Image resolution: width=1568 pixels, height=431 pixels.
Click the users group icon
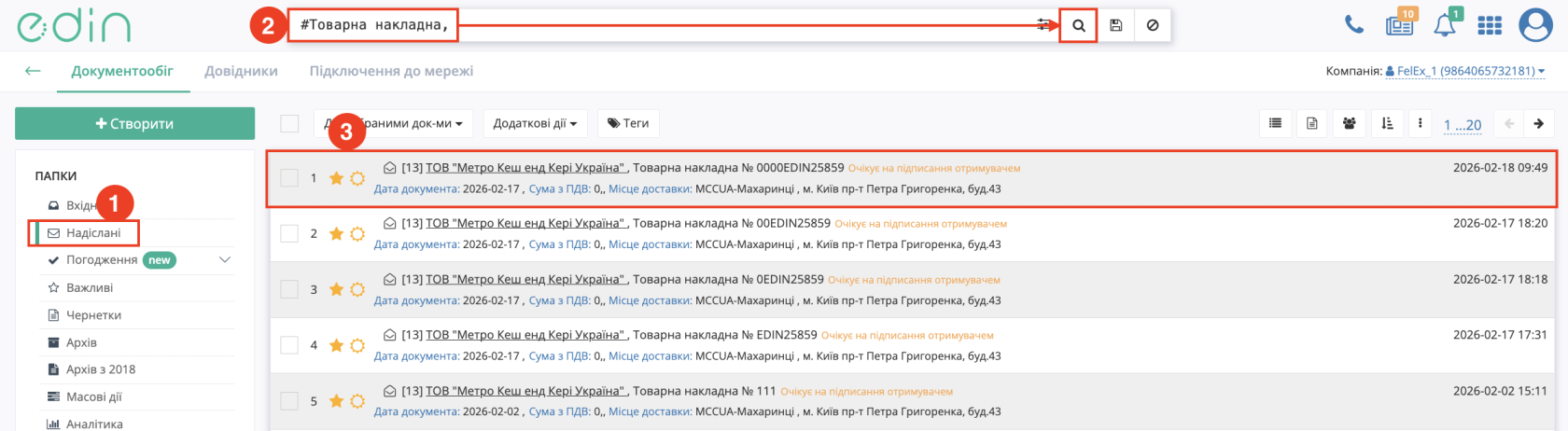click(x=1349, y=123)
